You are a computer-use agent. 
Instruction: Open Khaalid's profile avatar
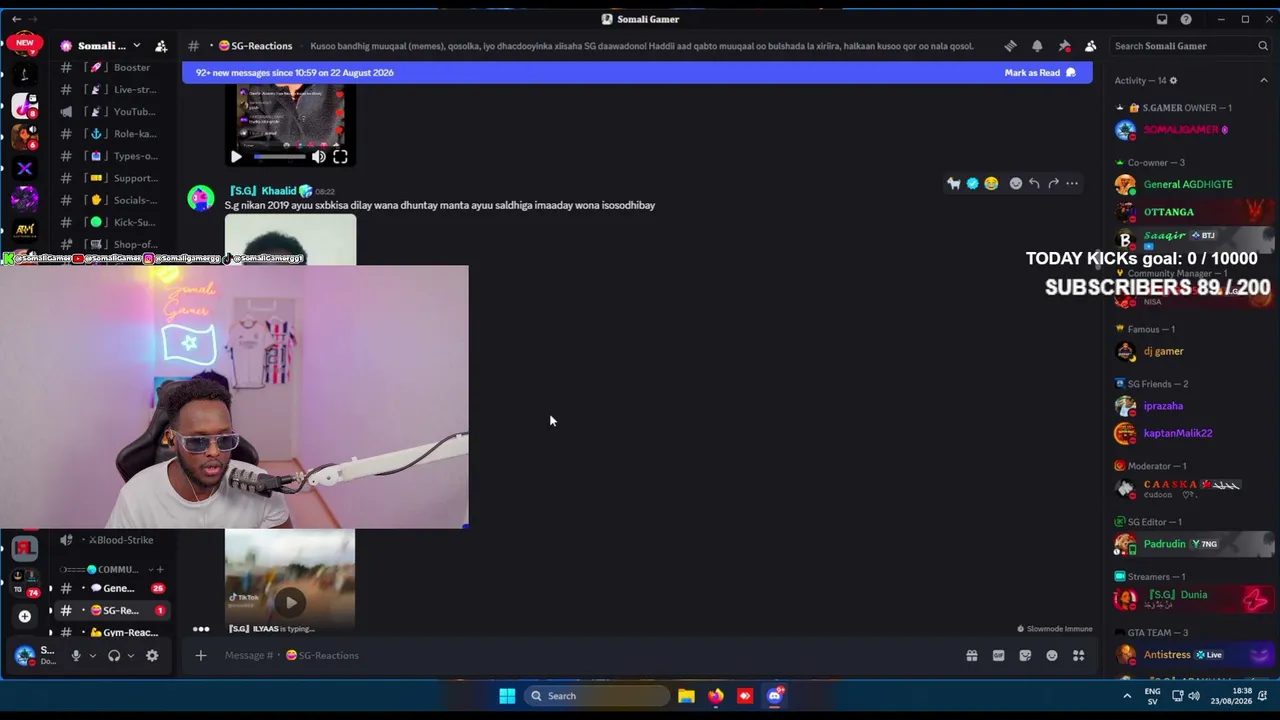click(x=201, y=198)
